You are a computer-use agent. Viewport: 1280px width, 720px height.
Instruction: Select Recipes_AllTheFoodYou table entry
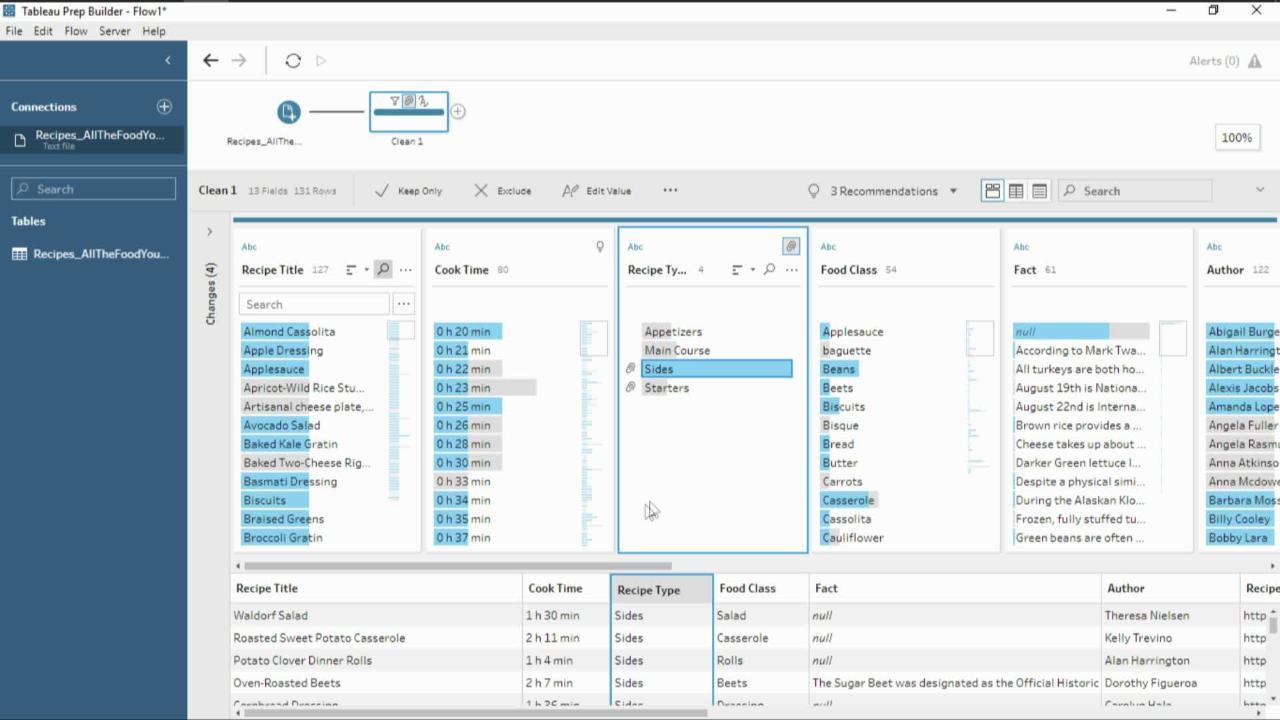point(92,254)
